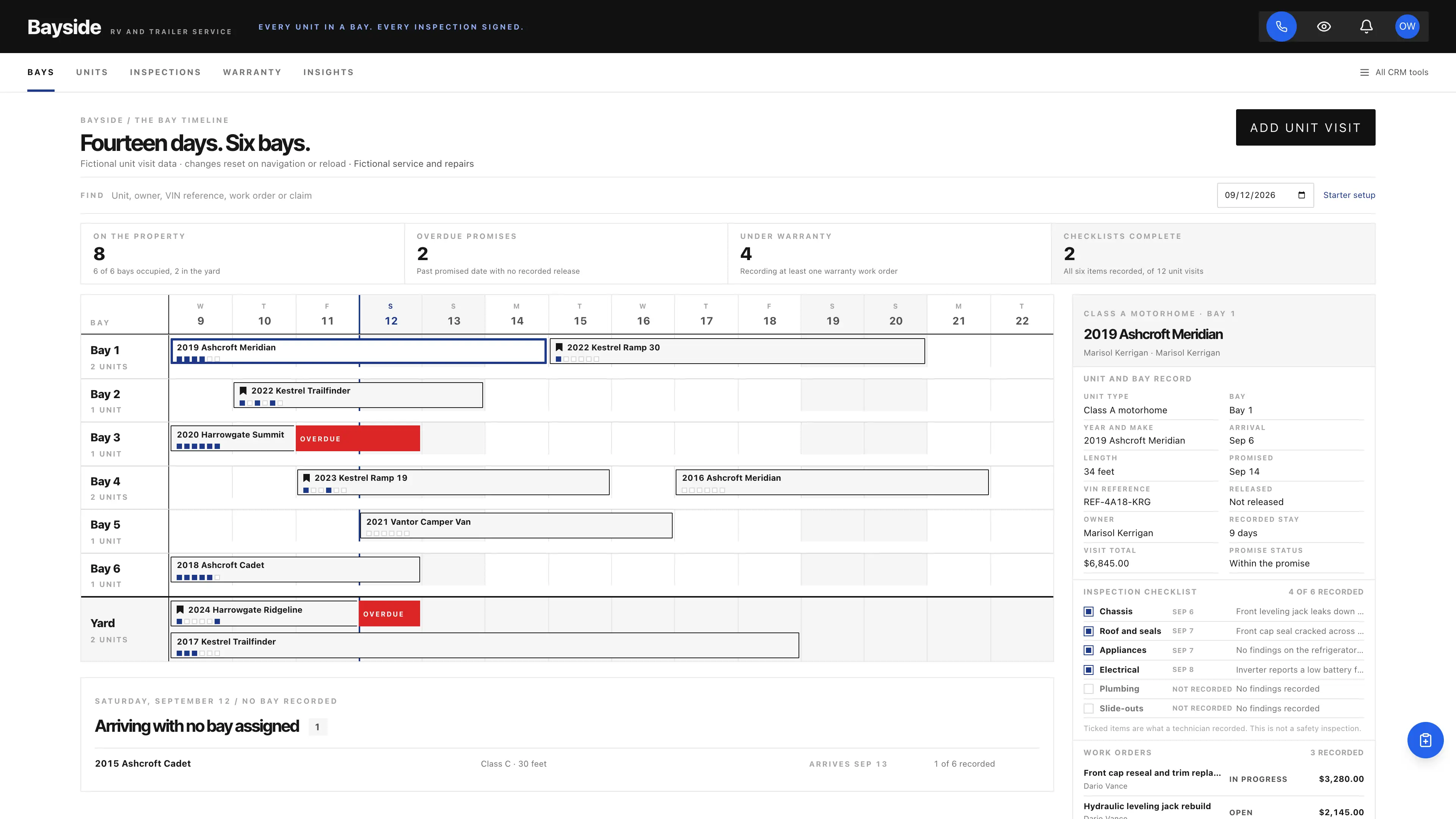Click the Bayside logo
The image size is (1456, 819).
pos(64,27)
